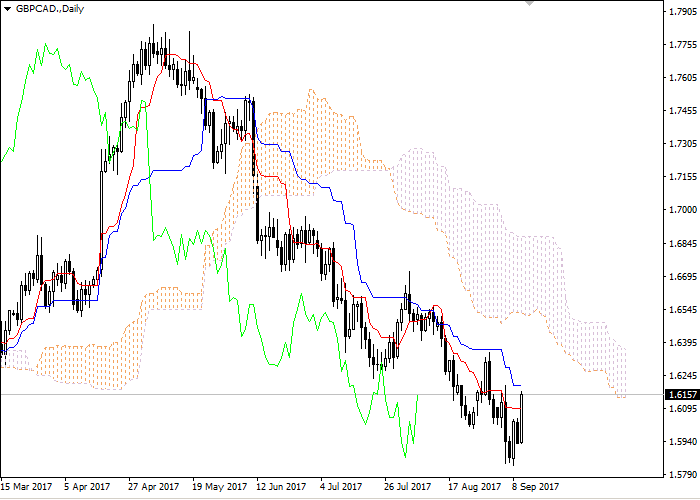Click the 1.7755 price axis label
The height and width of the screenshot is (500, 700).
[x=683, y=45]
